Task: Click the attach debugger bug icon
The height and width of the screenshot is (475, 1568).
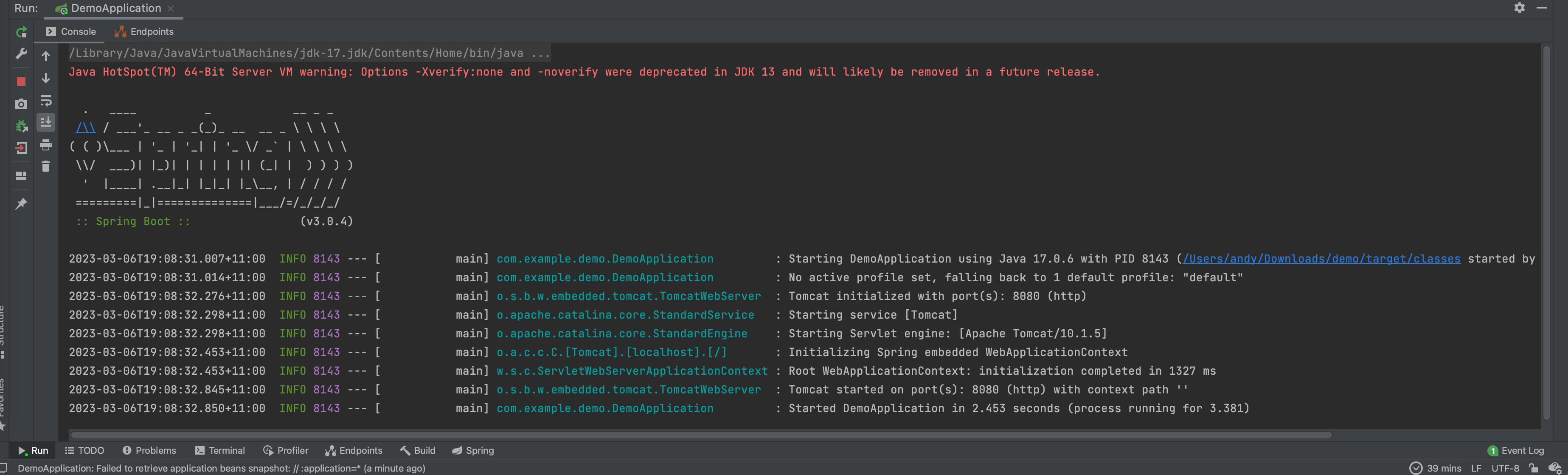Action: coord(21,127)
